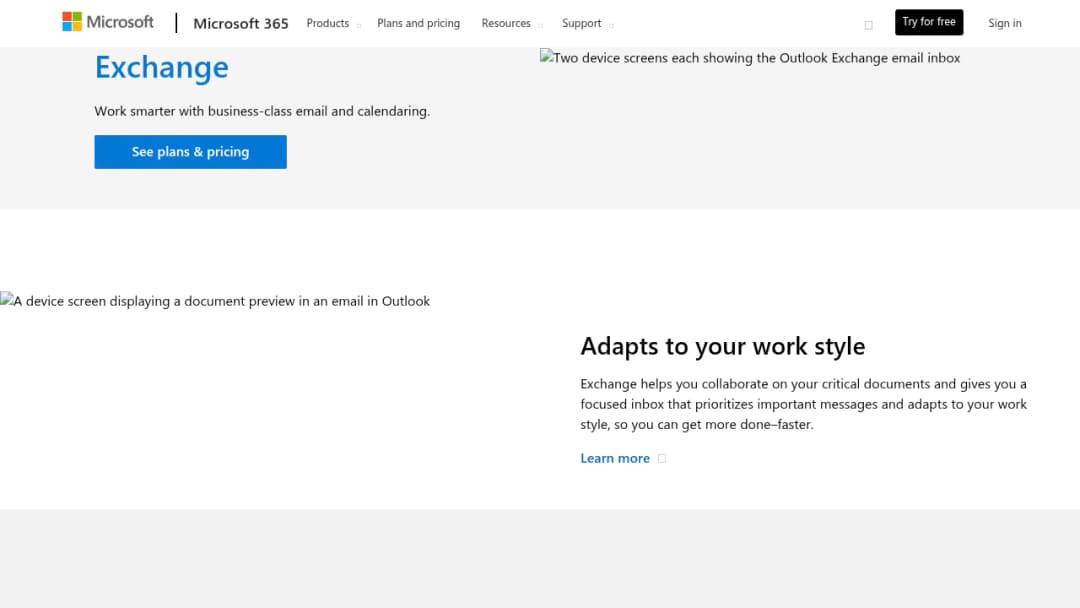Click the document preview Outlook image
Image resolution: width=1080 pixels, height=608 pixels.
point(215,301)
